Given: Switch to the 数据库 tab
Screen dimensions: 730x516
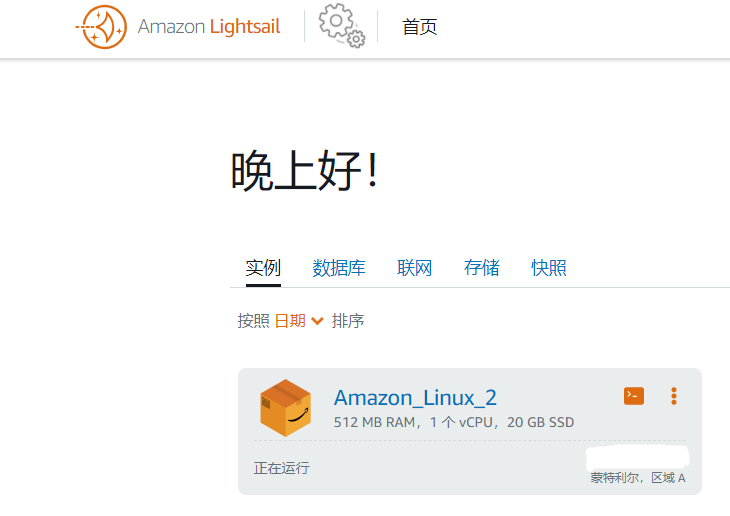Looking at the screenshot, I should [338, 268].
